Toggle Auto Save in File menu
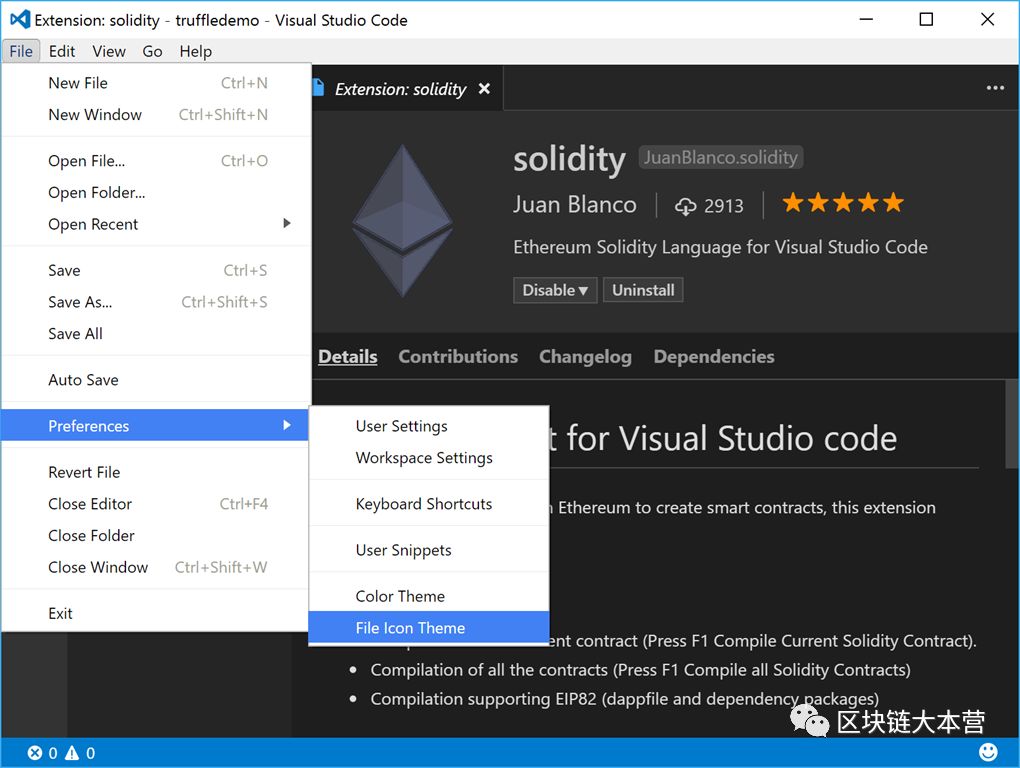The width and height of the screenshot is (1020, 768). (156, 380)
